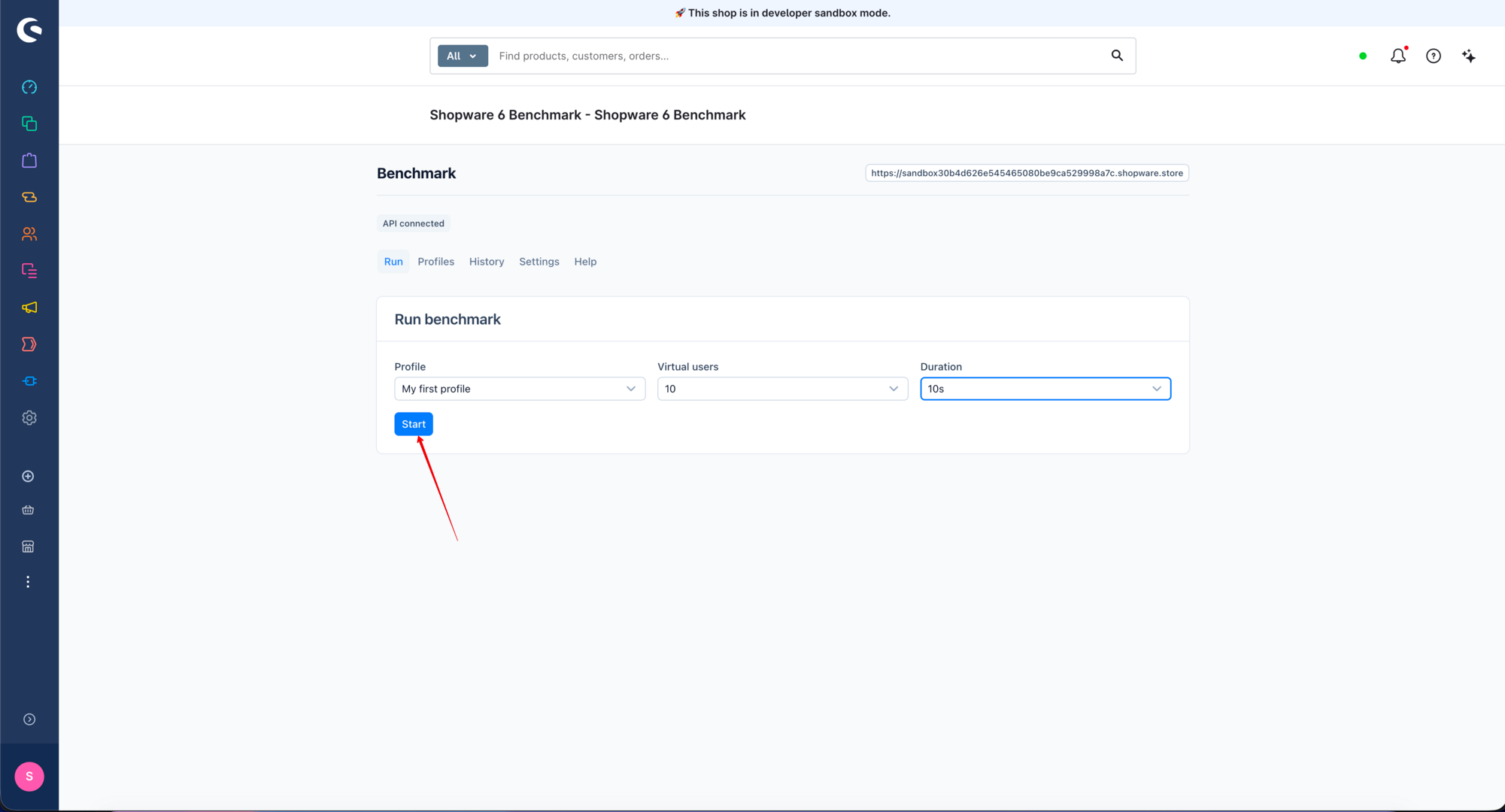Click the Shopware 6 Benchmark page title
Image resolution: width=1505 pixels, height=812 pixels.
(x=587, y=115)
